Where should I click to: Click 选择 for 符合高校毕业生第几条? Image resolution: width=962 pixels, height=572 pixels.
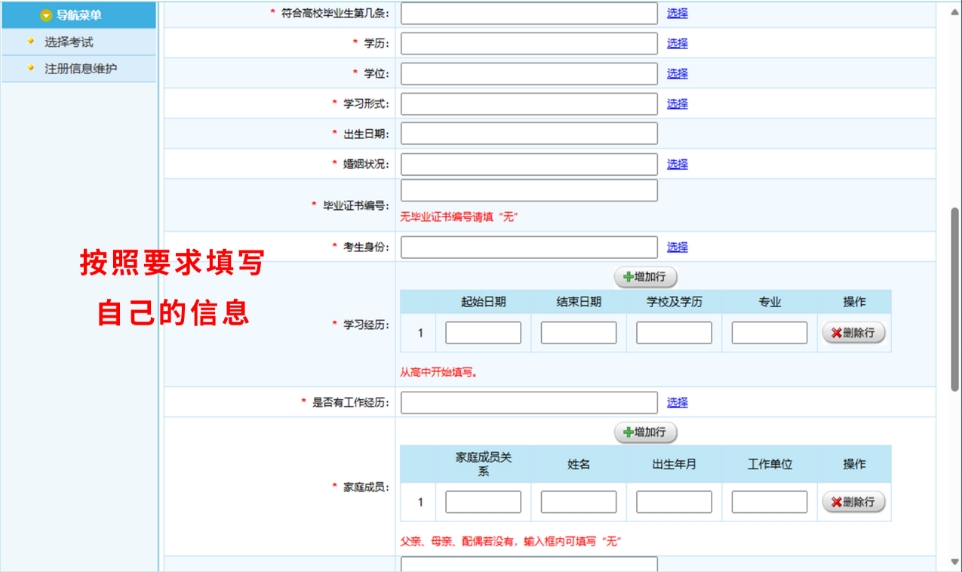click(x=677, y=13)
